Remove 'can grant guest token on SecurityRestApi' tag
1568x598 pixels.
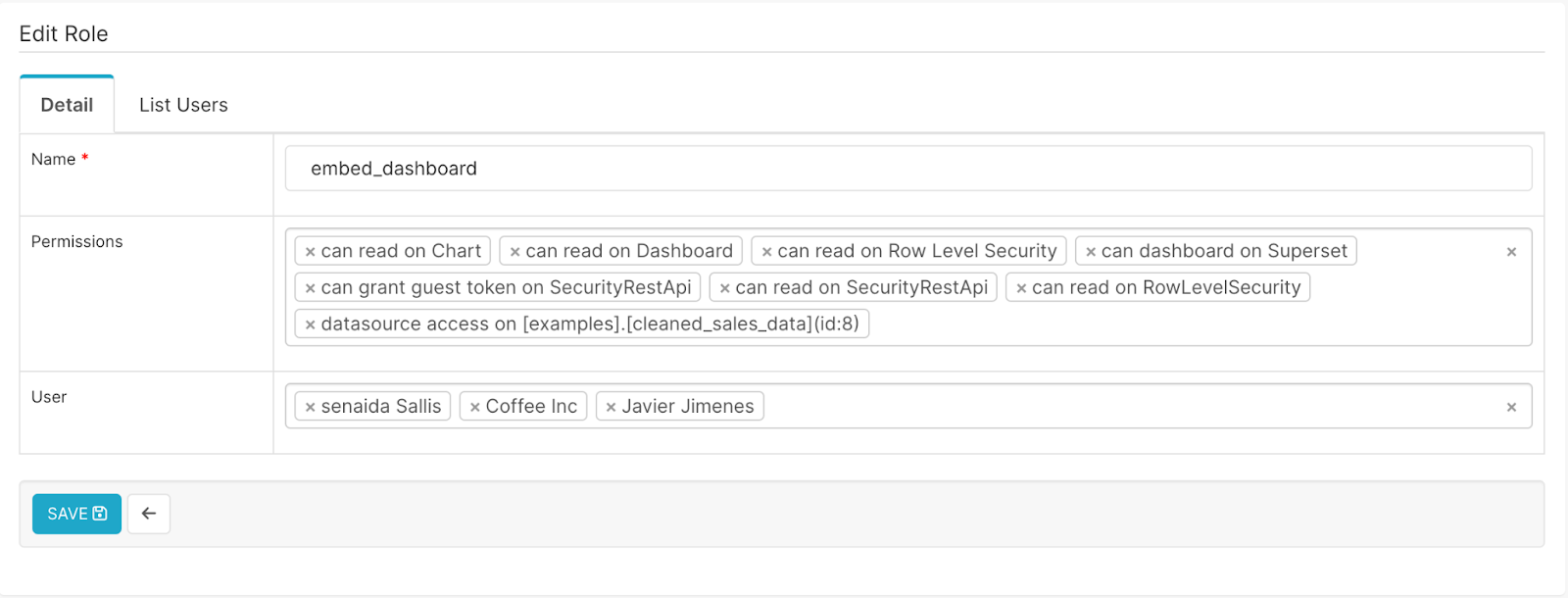[310, 288]
